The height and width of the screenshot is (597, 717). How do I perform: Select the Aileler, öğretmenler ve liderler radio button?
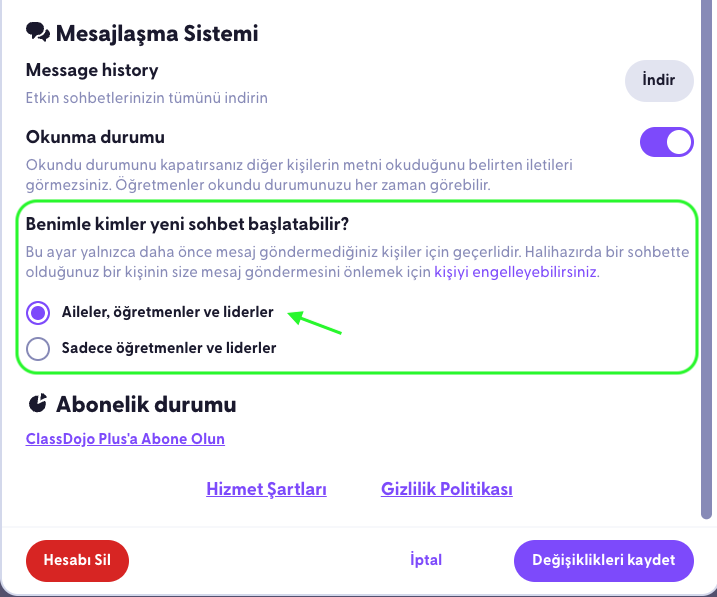tap(38, 313)
